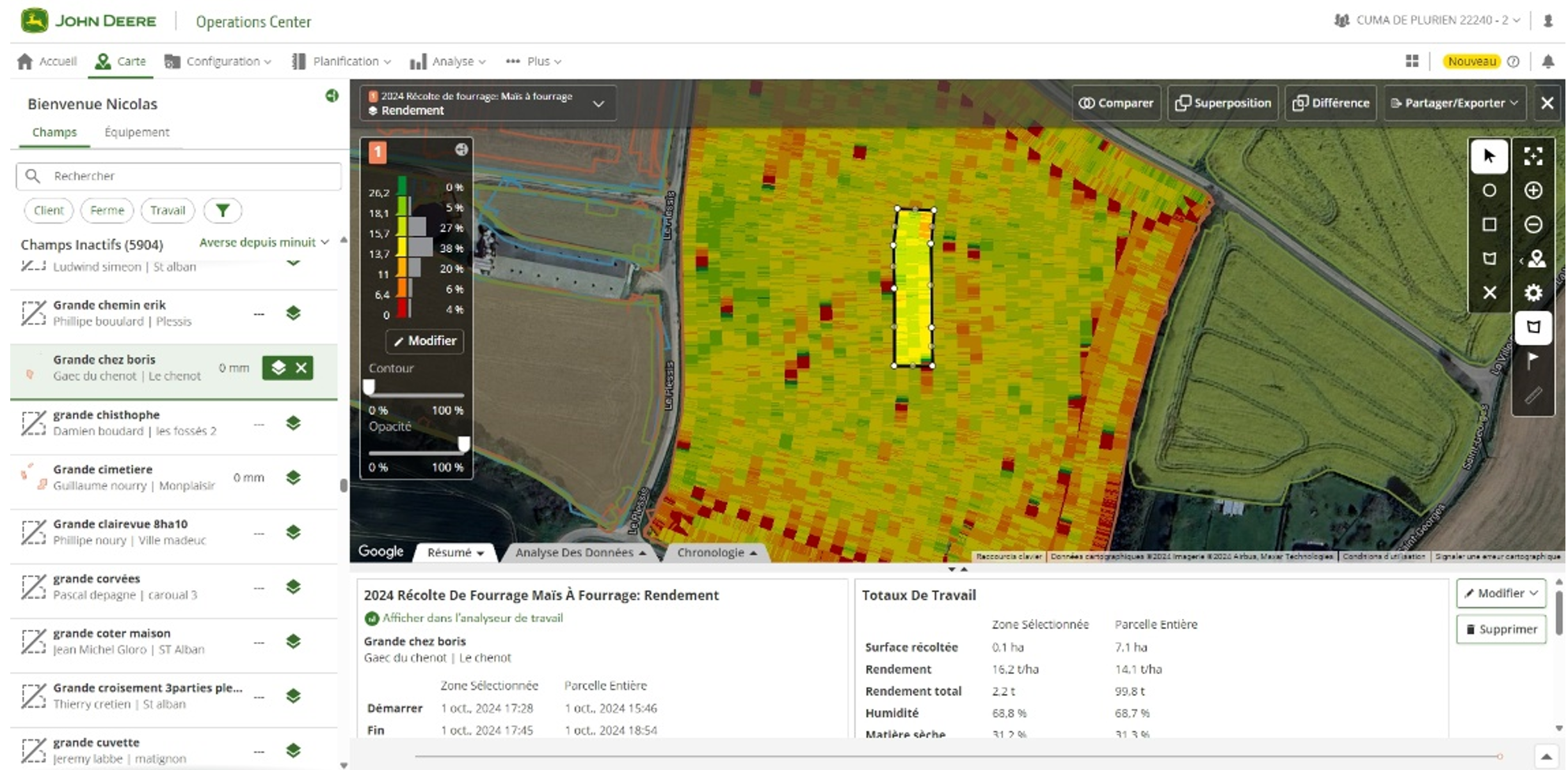The width and height of the screenshot is (1568, 770).
Task: Close the map layer view with X
Action: coord(1547,103)
